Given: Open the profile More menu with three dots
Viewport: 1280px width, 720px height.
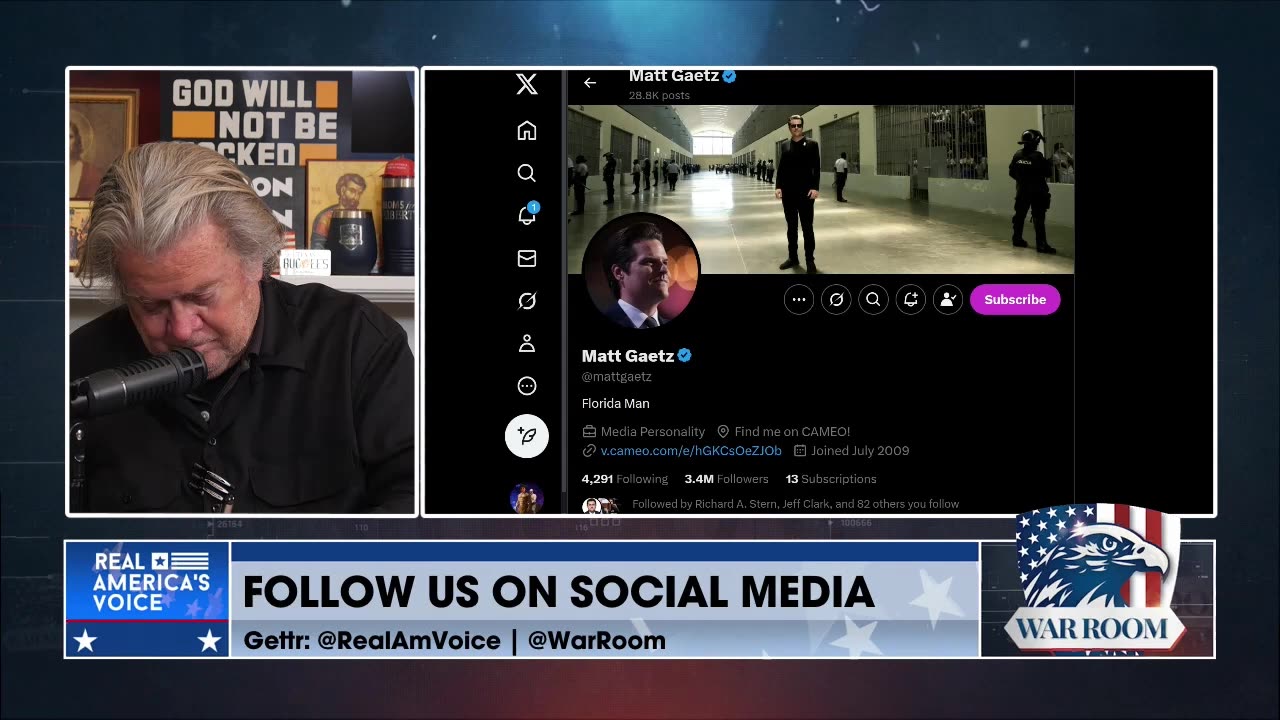Looking at the screenshot, I should coord(799,299).
